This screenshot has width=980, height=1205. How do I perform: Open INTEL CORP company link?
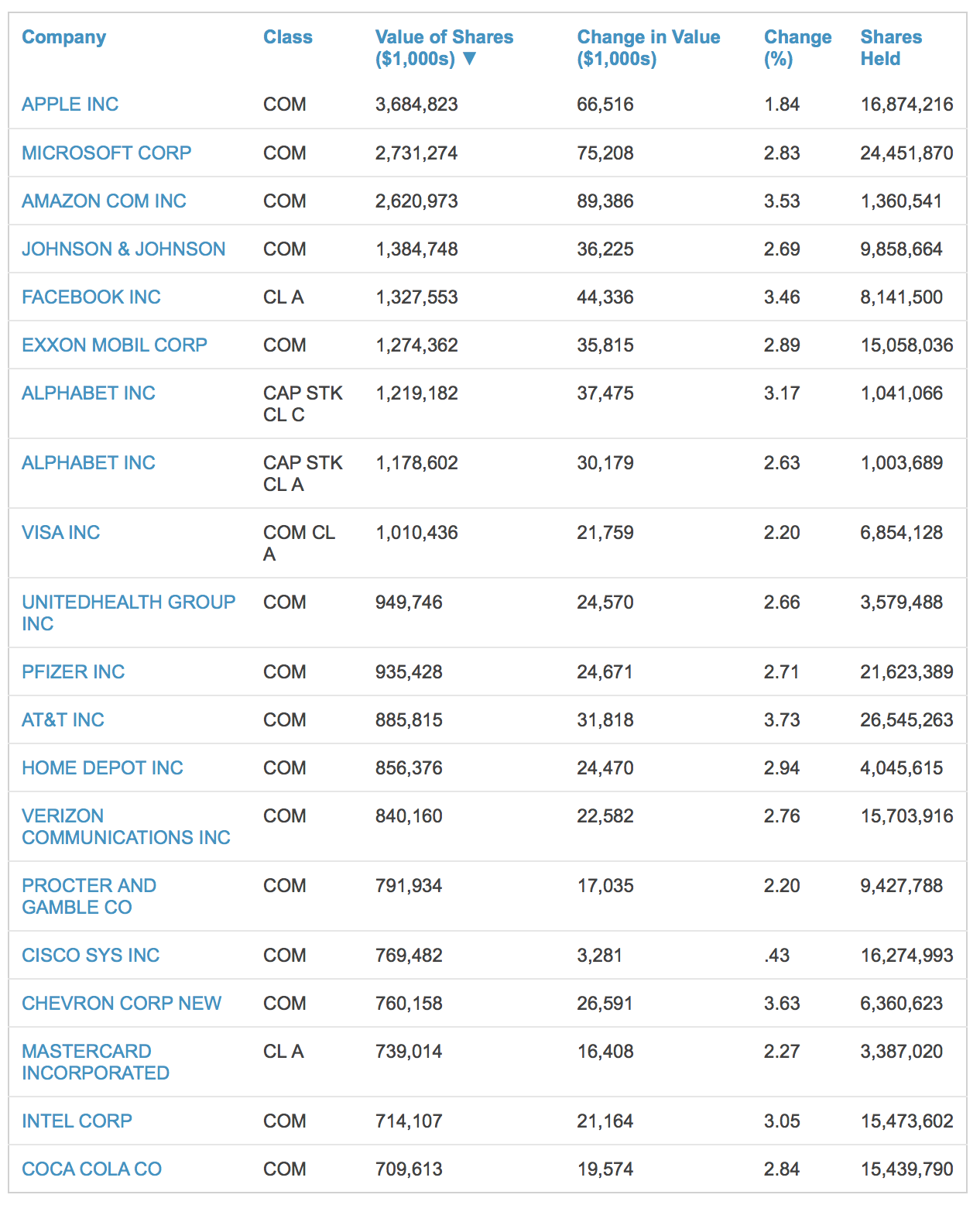click(x=77, y=1121)
